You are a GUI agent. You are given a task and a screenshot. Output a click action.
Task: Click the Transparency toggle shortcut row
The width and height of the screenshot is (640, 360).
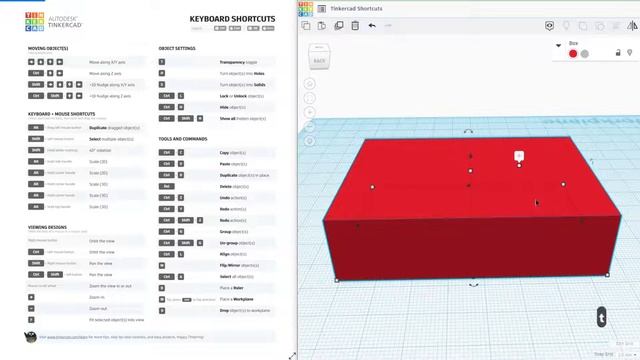pyautogui.click(x=217, y=62)
